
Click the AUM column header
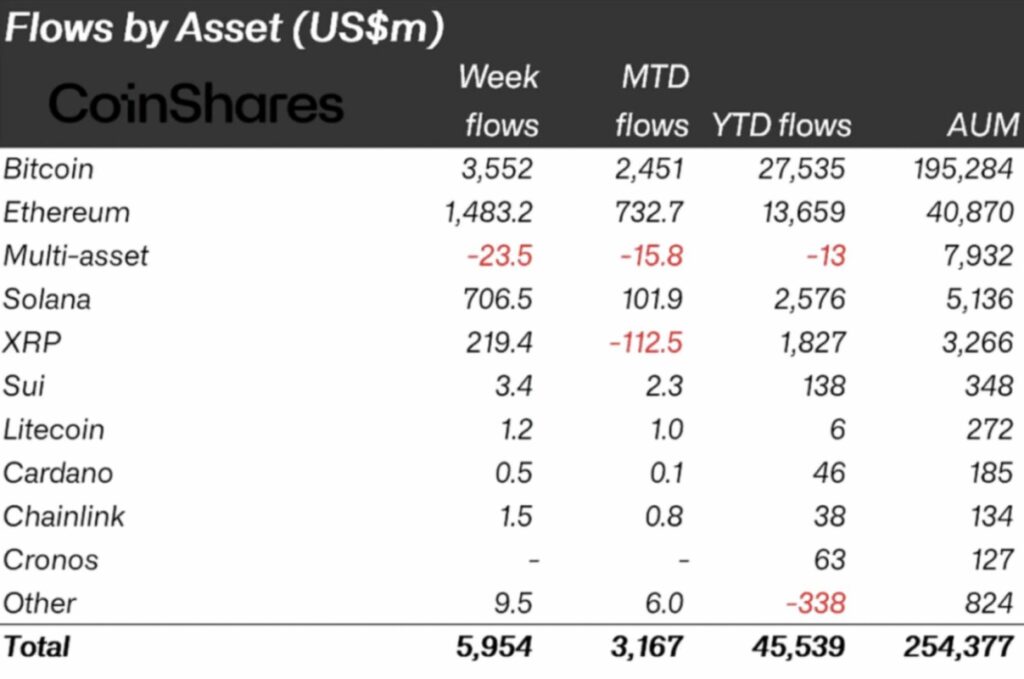coord(984,125)
